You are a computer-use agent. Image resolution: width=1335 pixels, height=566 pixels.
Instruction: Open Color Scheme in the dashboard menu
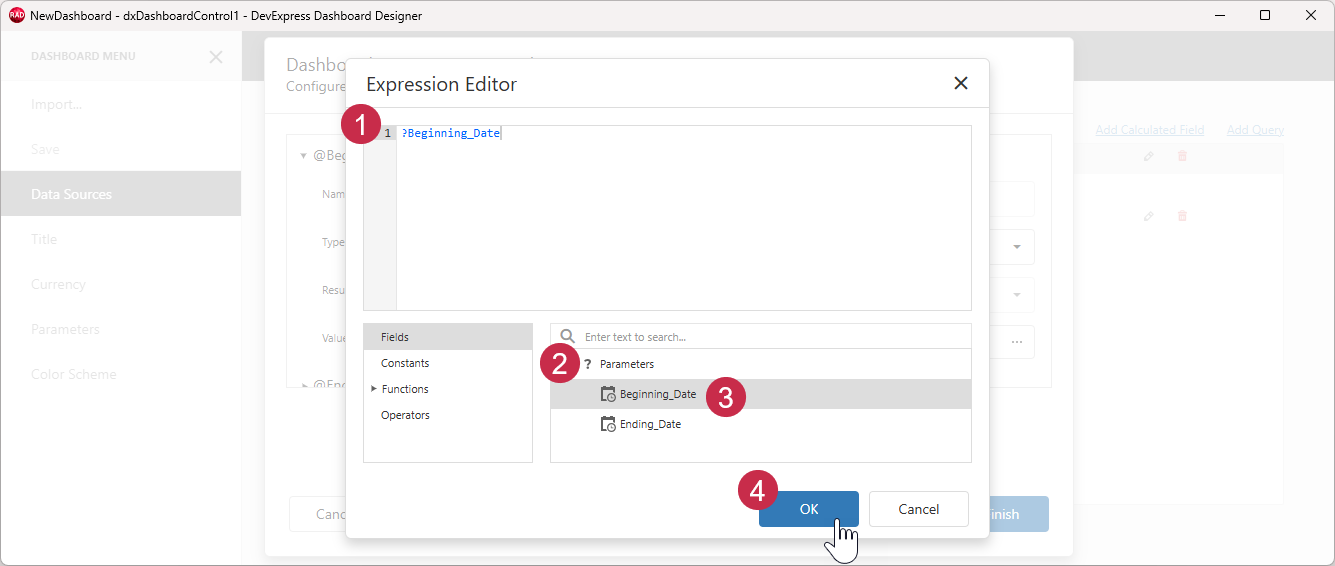[x=120, y=374]
